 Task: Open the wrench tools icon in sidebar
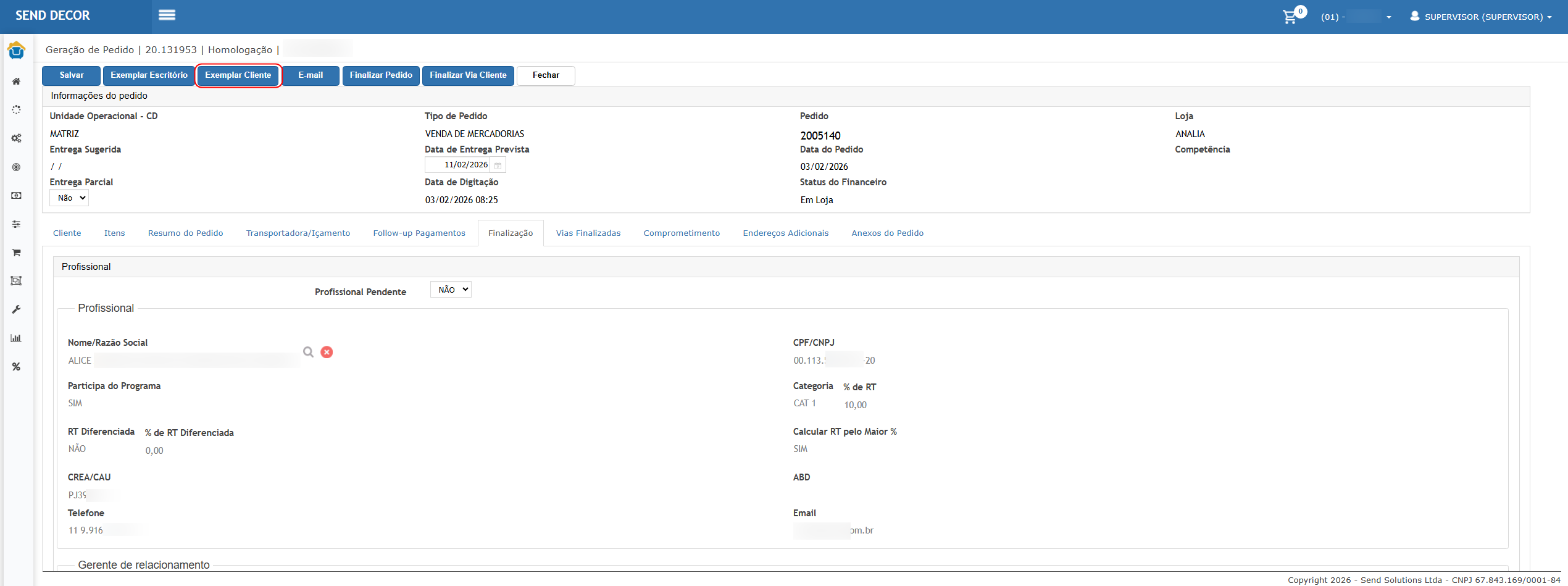(x=17, y=309)
